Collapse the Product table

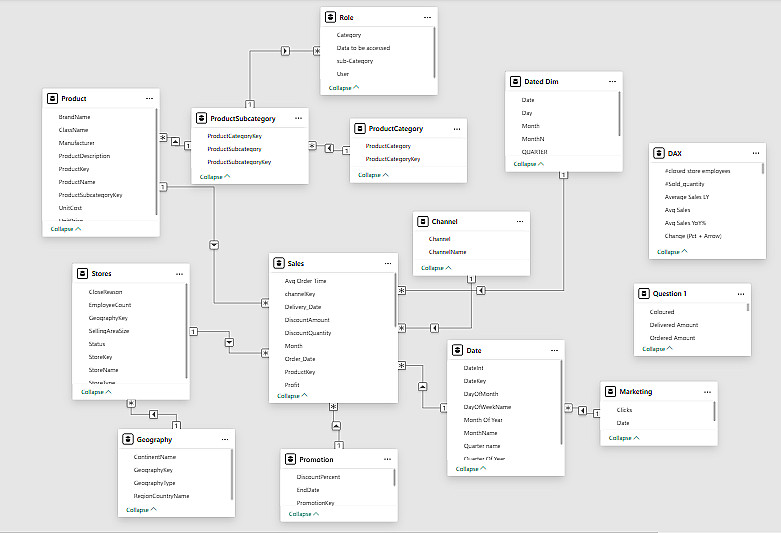coord(66,229)
